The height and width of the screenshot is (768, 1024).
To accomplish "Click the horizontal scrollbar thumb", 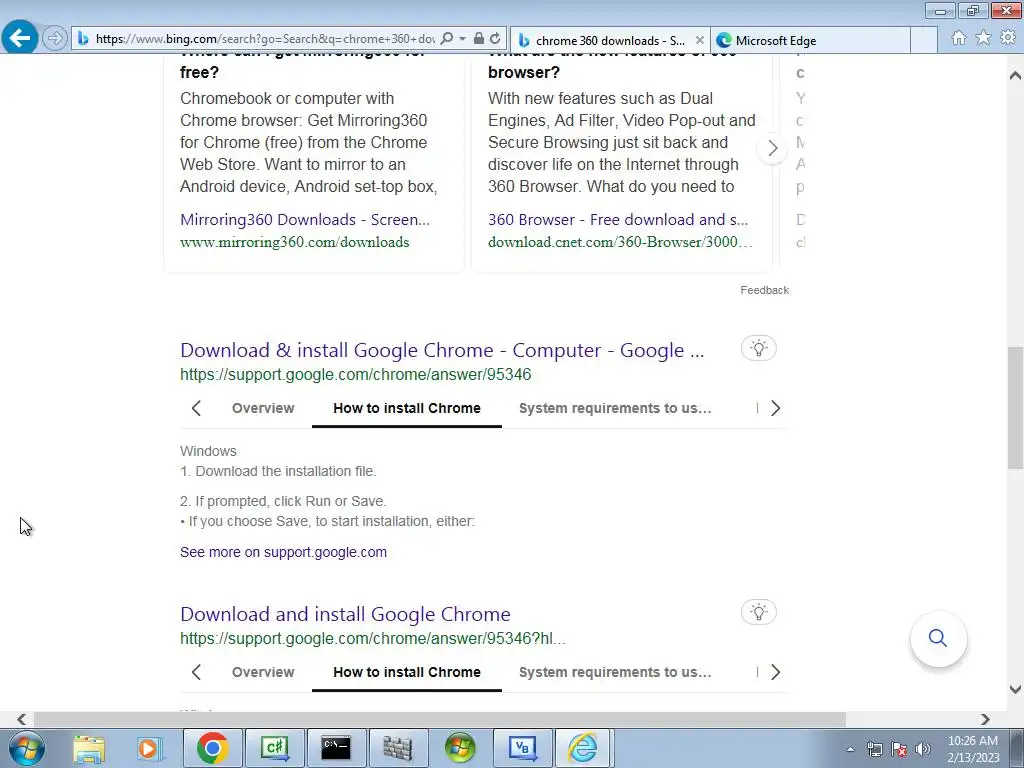I will point(440,719).
